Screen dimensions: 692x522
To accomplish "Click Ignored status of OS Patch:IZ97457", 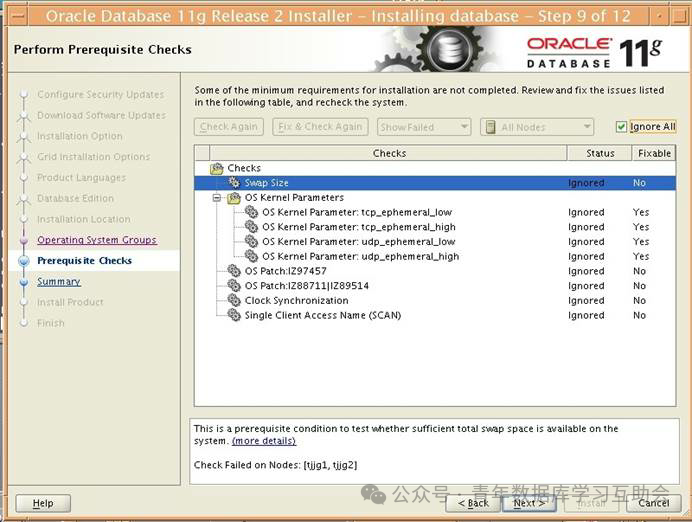I will (586, 271).
